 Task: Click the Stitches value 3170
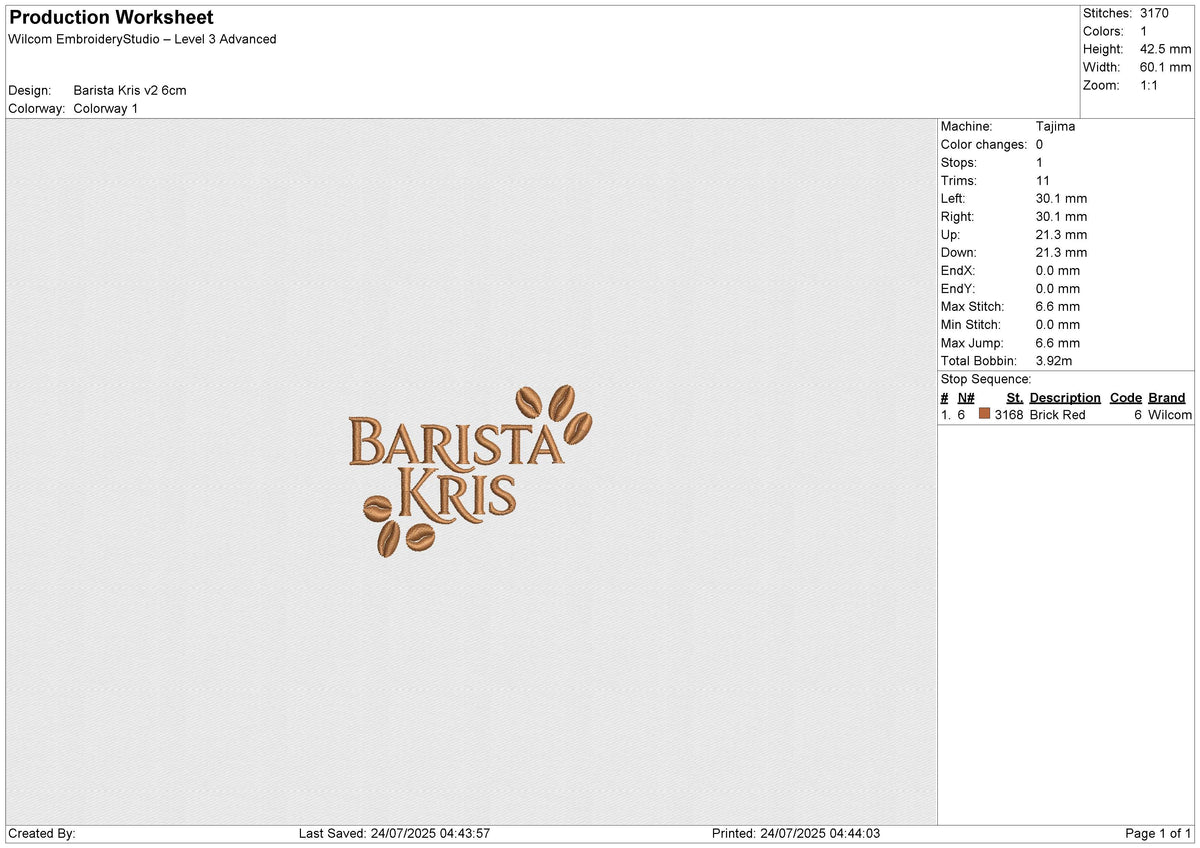coord(1155,13)
